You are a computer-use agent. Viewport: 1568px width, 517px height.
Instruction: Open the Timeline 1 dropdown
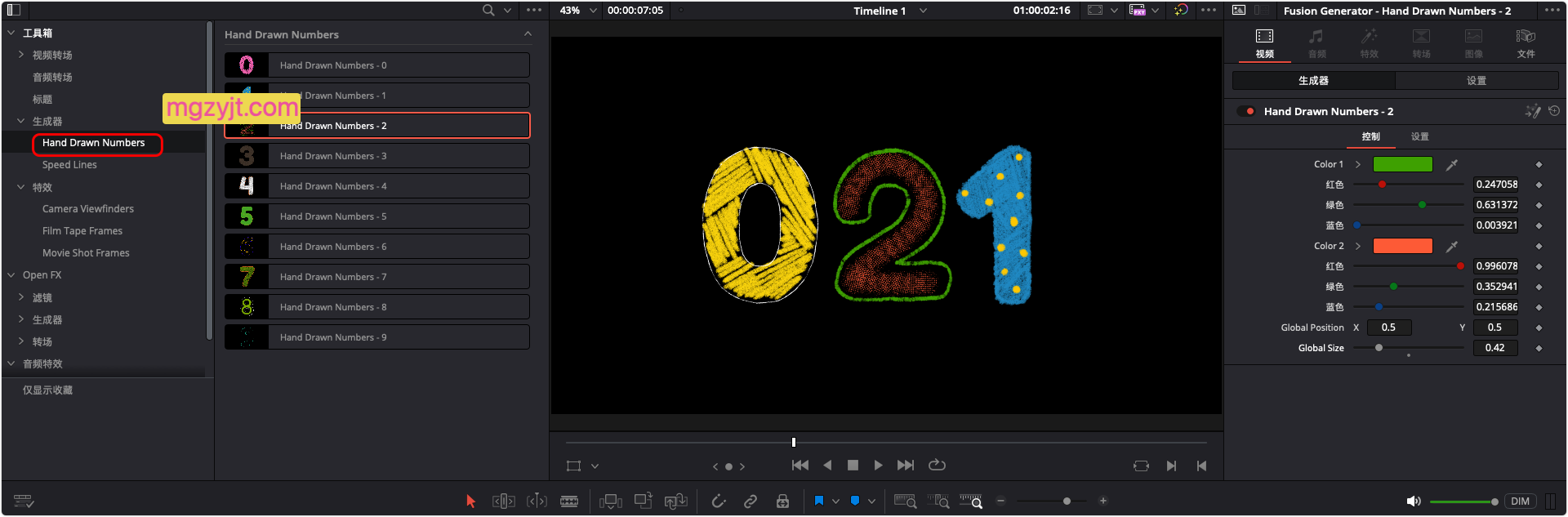point(923,11)
